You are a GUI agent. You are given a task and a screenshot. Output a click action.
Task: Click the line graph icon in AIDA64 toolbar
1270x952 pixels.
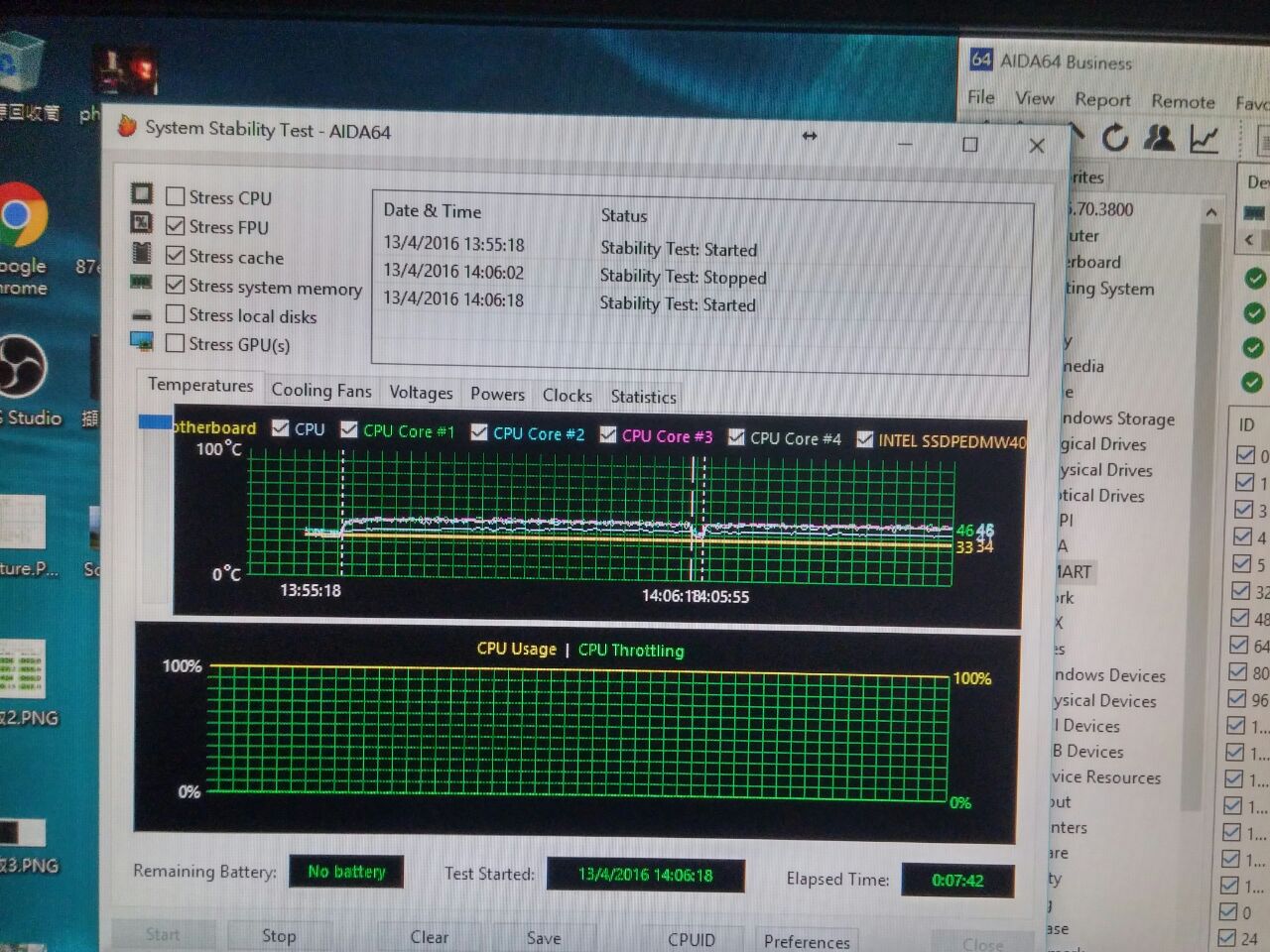coord(1204,139)
